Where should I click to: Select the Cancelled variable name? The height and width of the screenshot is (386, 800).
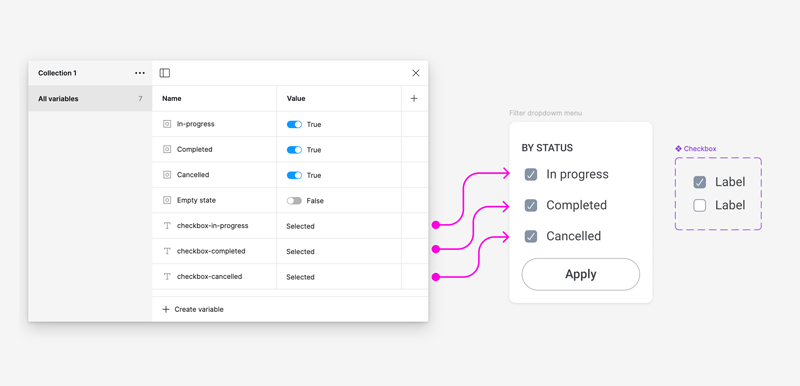click(x=193, y=174)
